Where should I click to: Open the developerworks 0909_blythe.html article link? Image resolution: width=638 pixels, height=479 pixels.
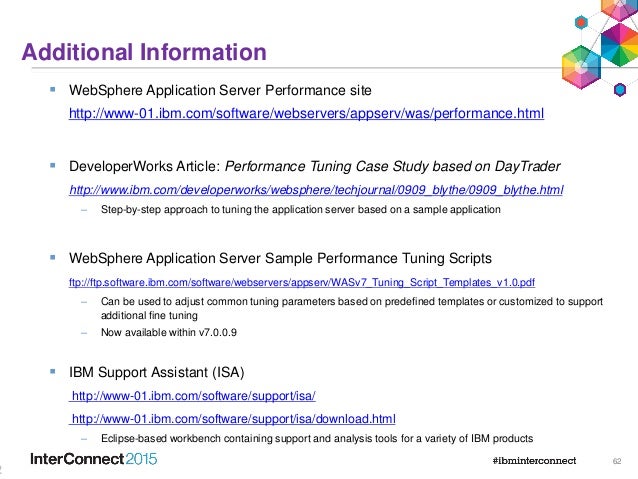coord(316,190)
